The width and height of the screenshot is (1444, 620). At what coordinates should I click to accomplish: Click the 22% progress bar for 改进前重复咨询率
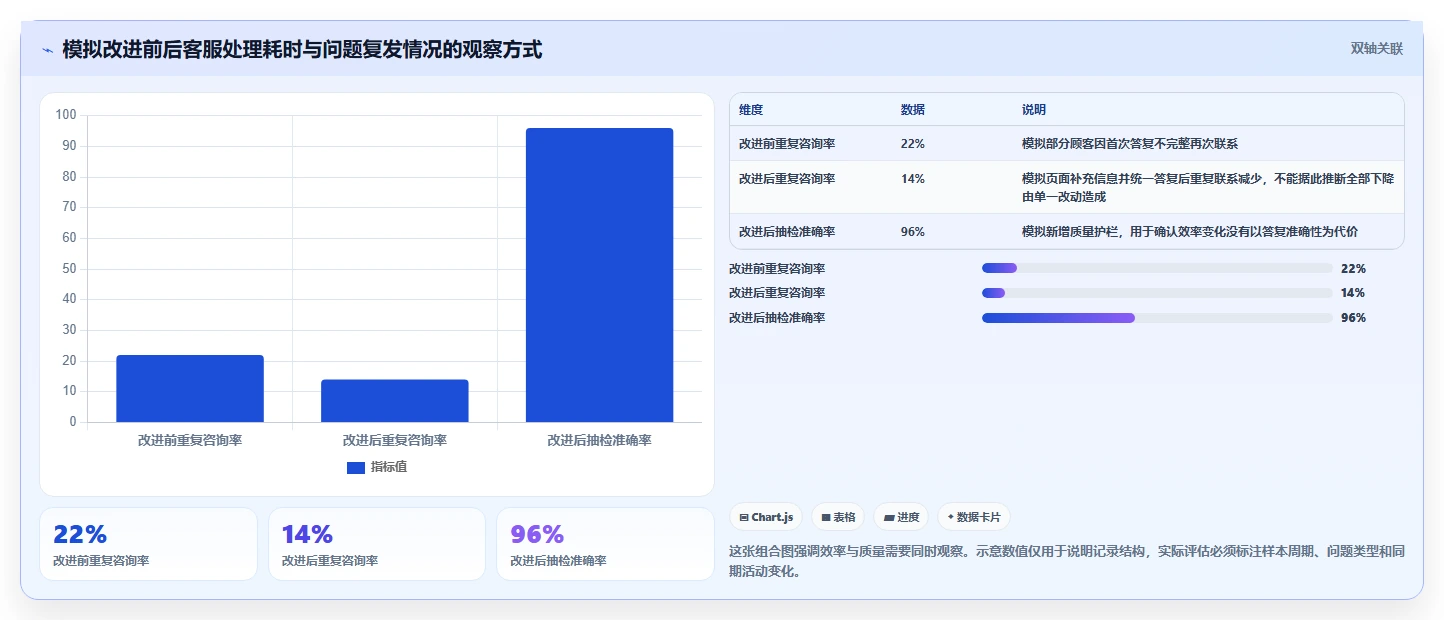tap(1157, 268)
